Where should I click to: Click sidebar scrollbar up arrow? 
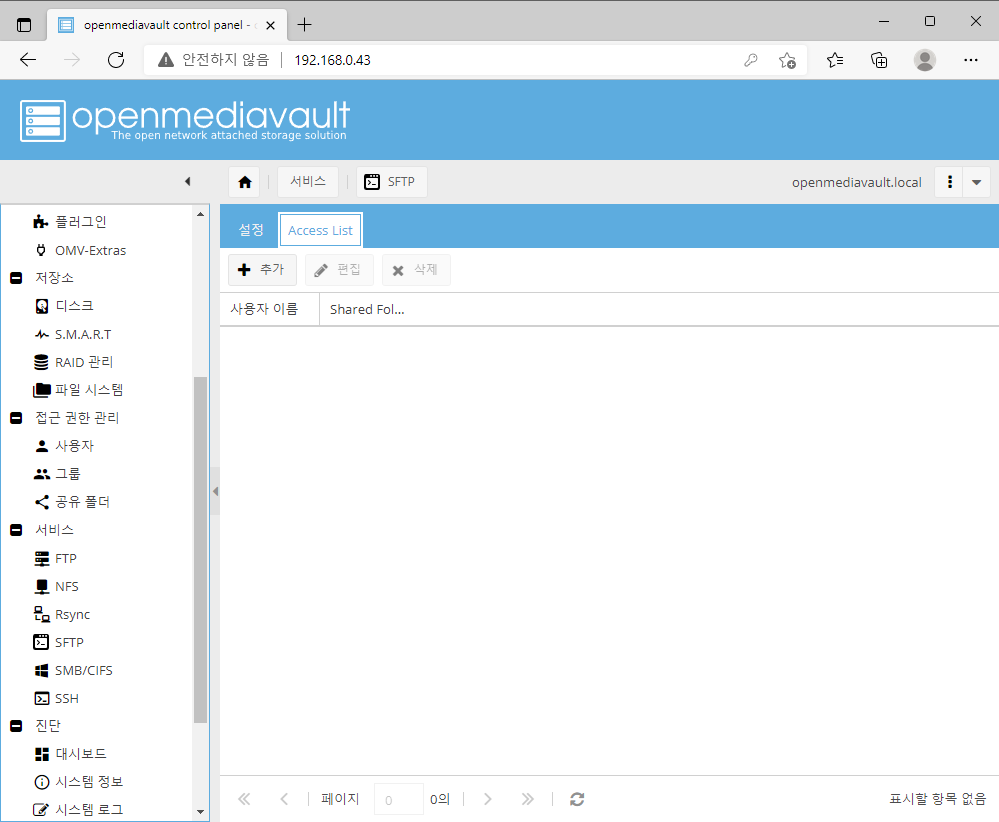201,214
